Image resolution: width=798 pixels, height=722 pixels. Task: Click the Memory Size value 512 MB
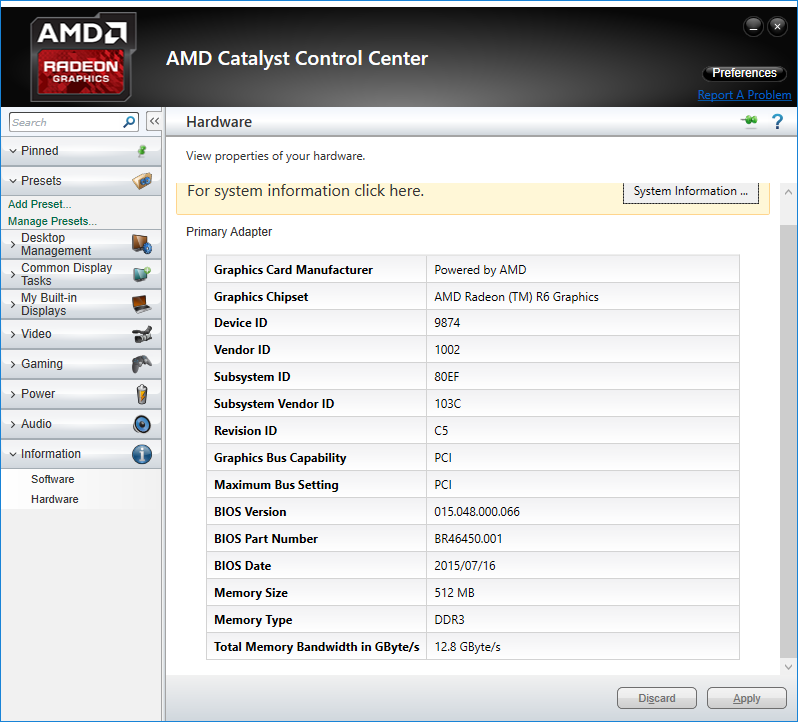click(454, 592)
